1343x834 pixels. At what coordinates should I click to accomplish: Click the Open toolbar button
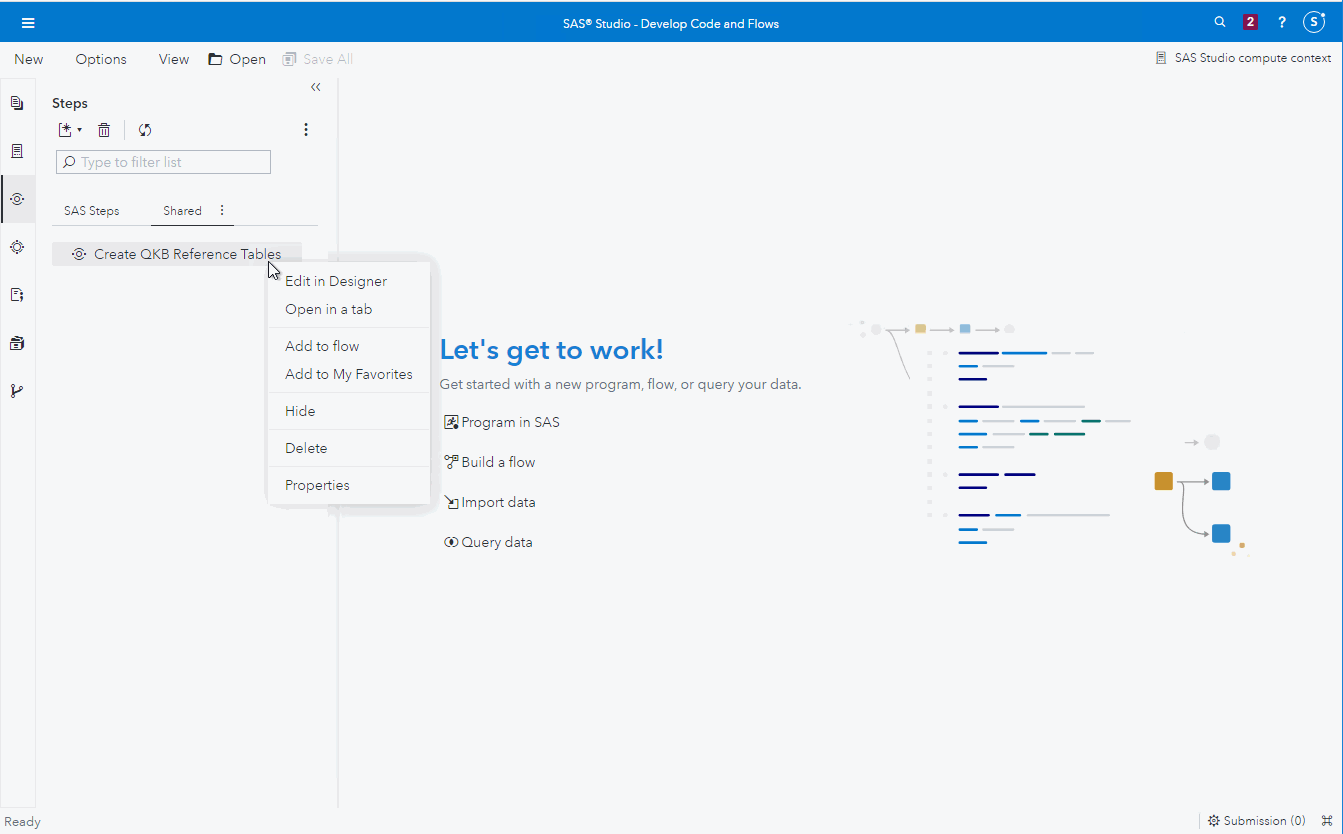pyautogui.click(x=237, y=59)
